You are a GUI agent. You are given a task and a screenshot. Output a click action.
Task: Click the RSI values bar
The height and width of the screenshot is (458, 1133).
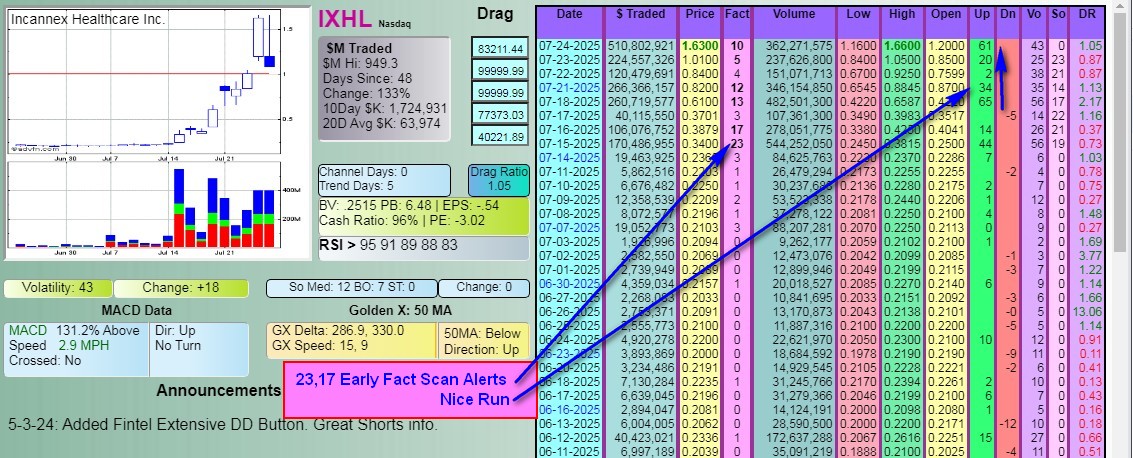[422, 245]
